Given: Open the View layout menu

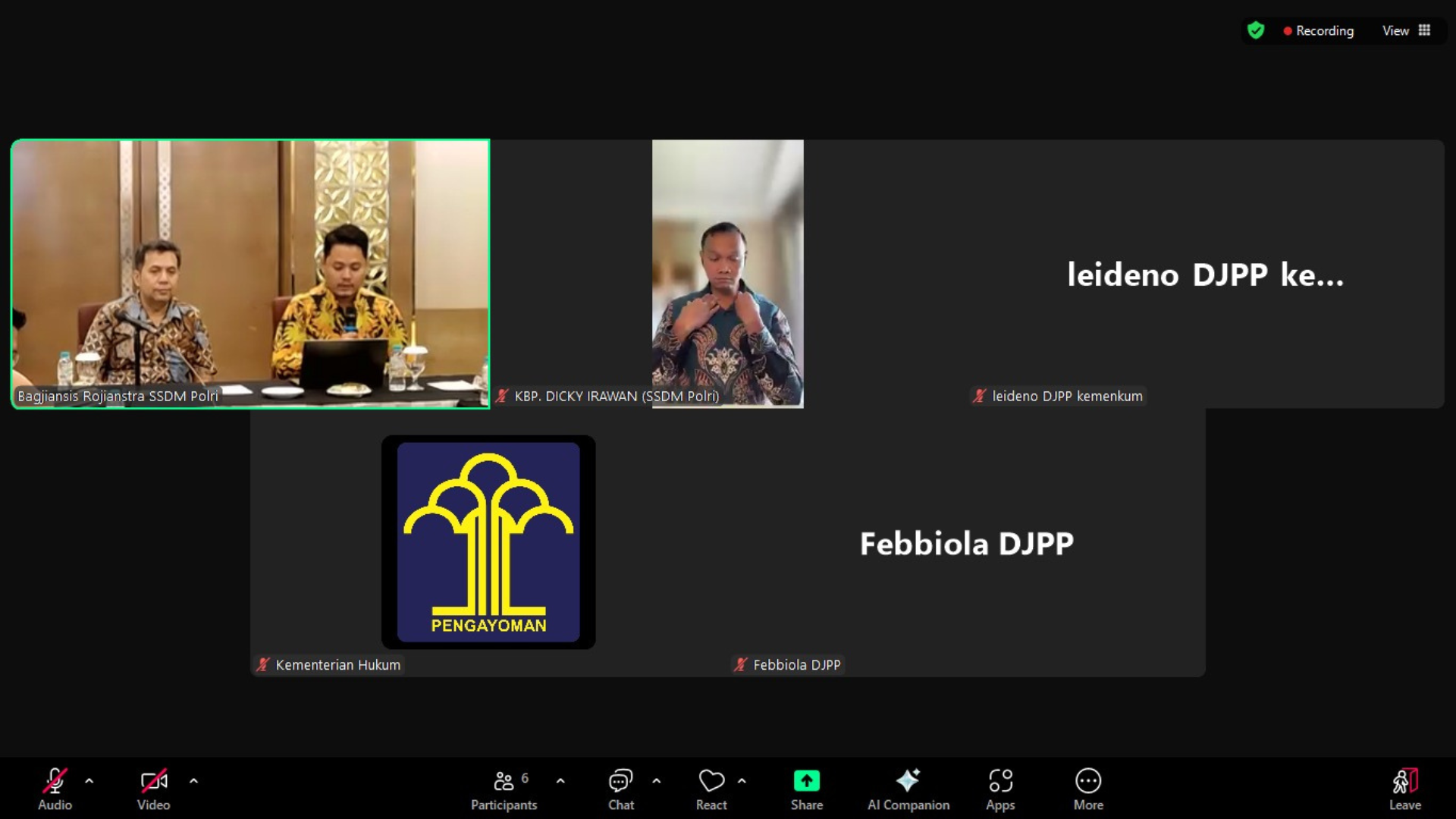Looking at the screenshot, I should [x=1406, y=30].
